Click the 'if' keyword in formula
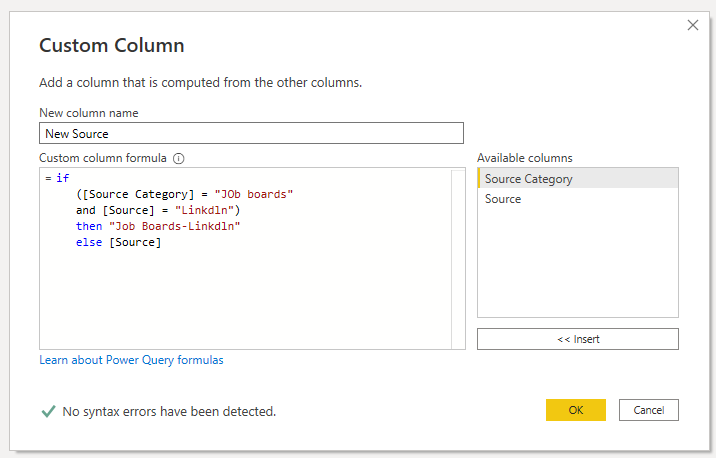This screenshot has height=458, width=716. 63,178
